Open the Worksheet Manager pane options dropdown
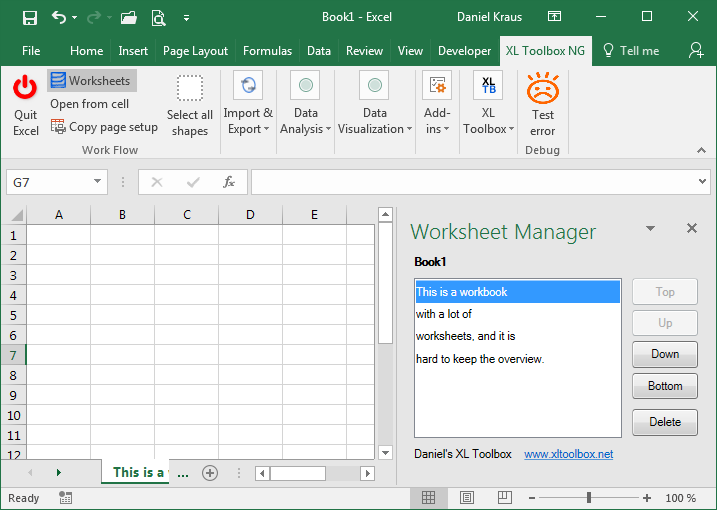Screen dimensions: 717x510 (650, 228)
